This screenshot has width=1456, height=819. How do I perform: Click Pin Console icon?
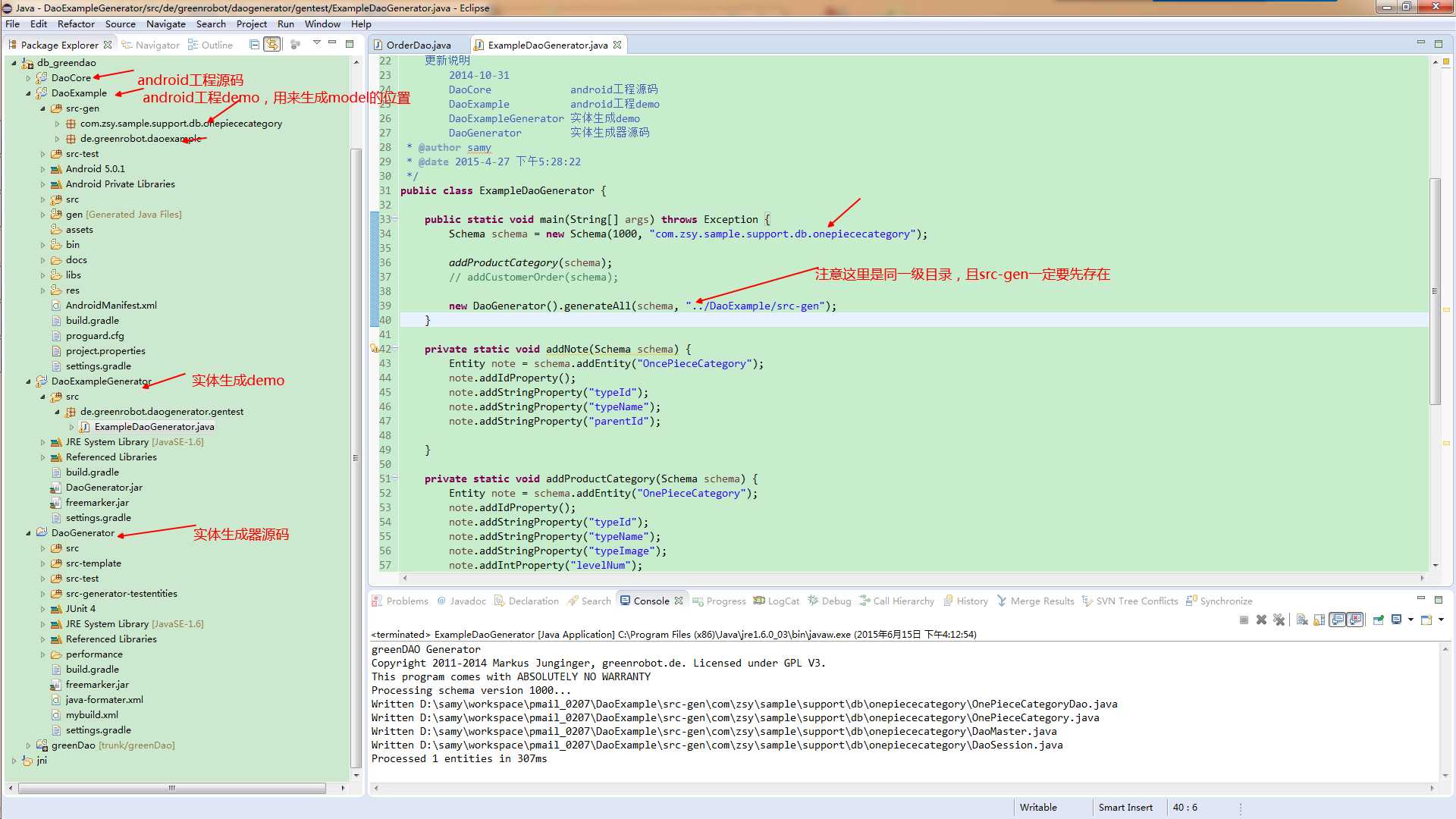(1378, 620)
